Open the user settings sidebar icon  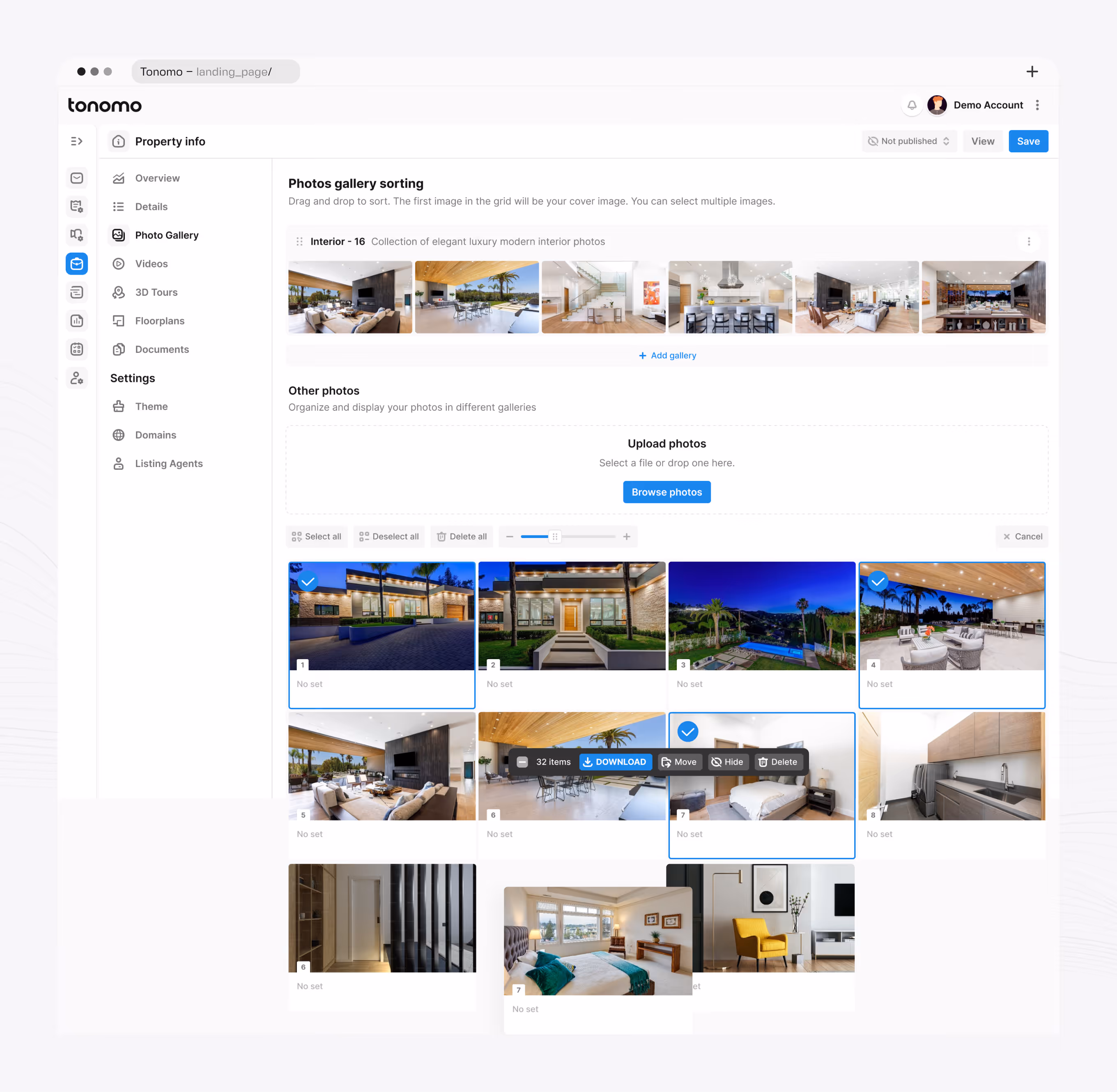[x=76, y=378]
